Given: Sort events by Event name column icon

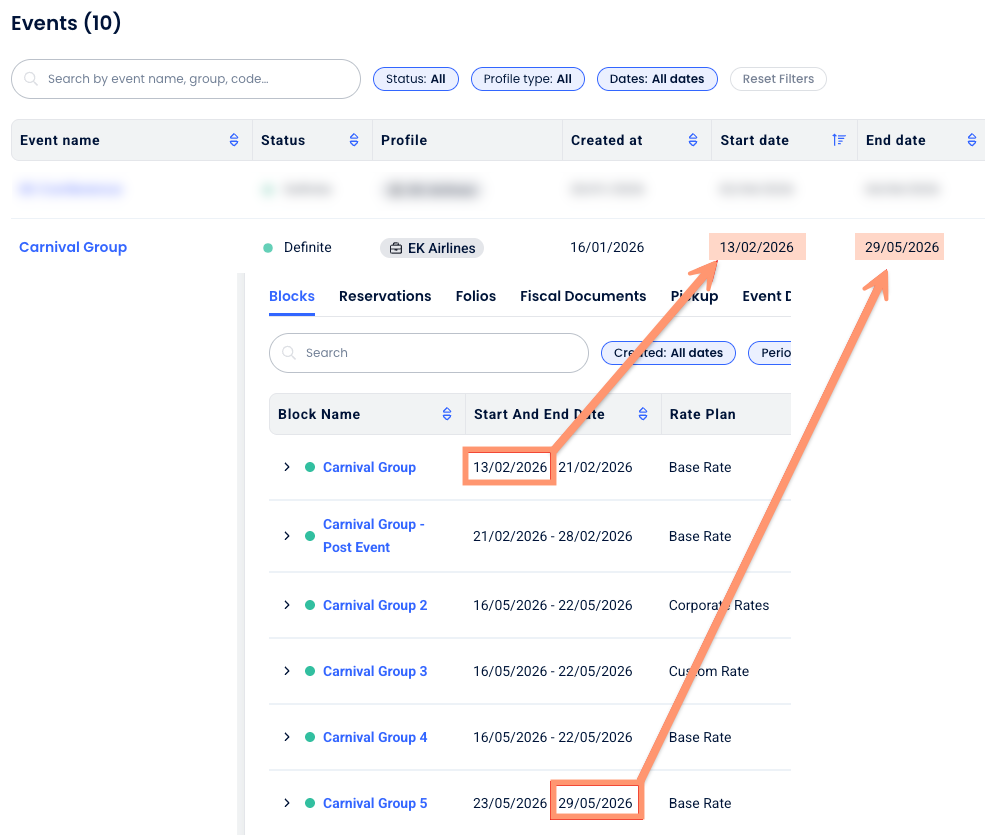Looking at the screenshot, I should click(234, 141).
